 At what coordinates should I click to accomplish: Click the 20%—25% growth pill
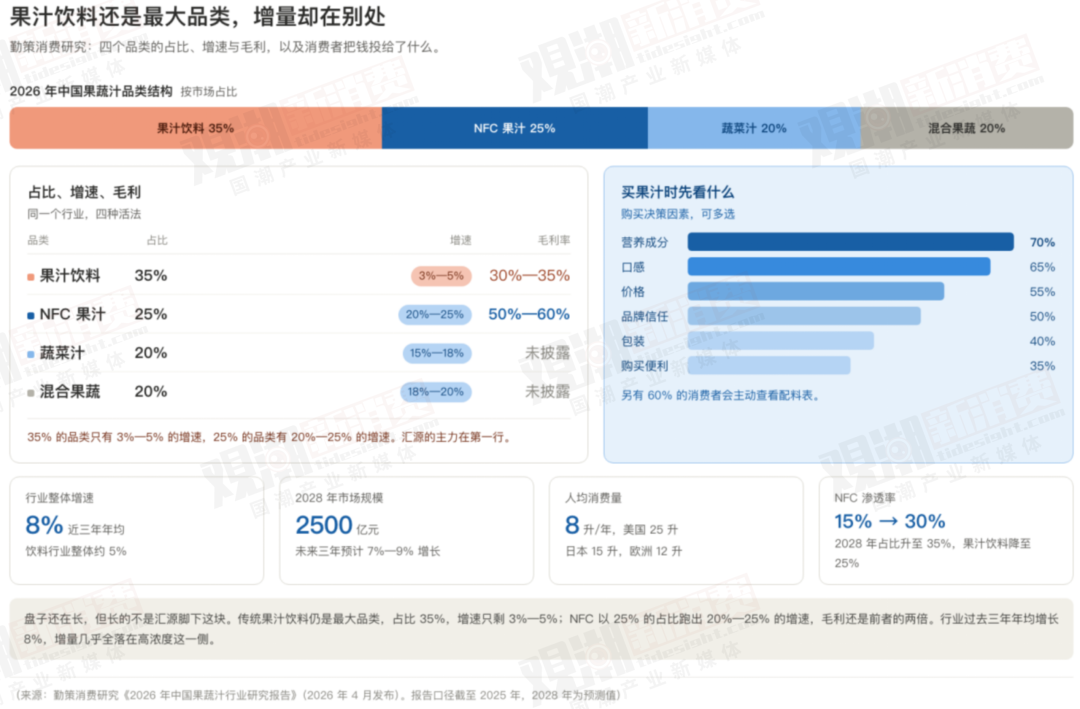click(x=435, y=314)
